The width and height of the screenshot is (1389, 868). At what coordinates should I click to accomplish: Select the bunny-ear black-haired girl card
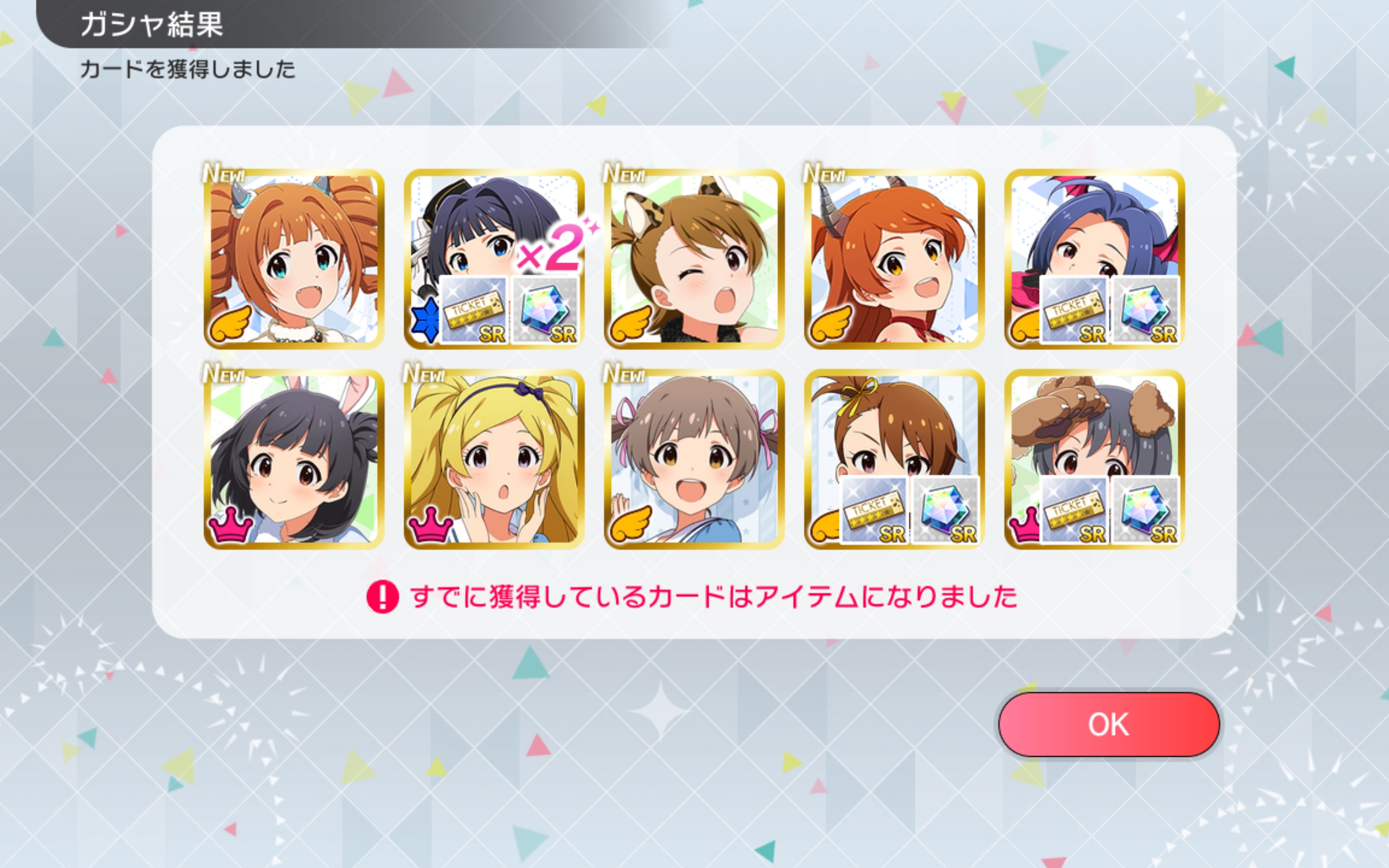pyautogui.click(x=294, y=459)
